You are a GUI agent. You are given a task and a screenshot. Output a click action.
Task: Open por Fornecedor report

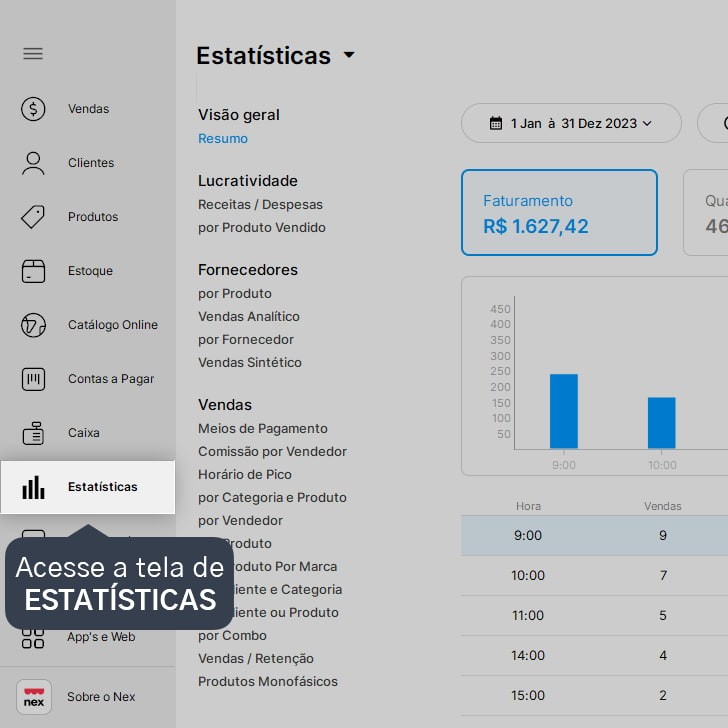tap(246, 340)
